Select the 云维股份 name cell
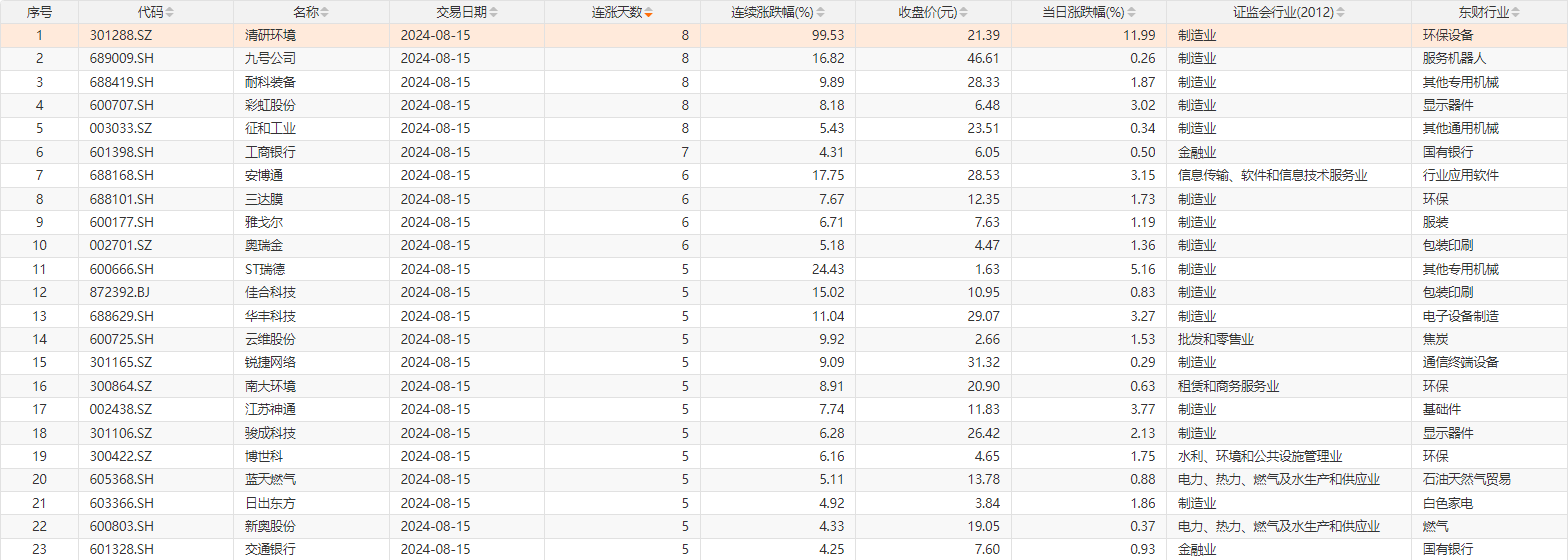This screenshot has height=560, width=1568. click(x=270, y=339)
